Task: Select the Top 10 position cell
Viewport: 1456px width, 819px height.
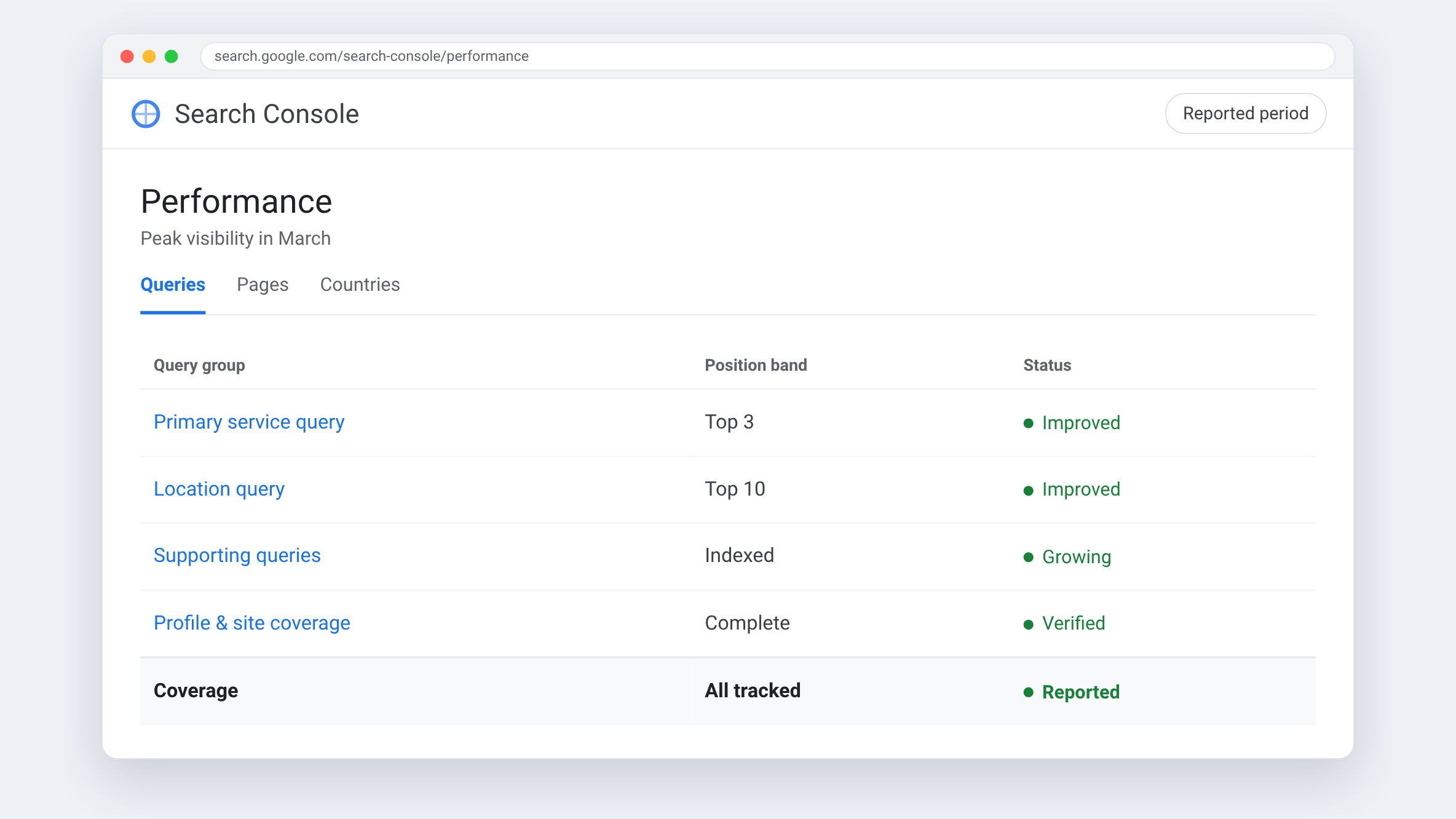Action: (x=735, y=489)
